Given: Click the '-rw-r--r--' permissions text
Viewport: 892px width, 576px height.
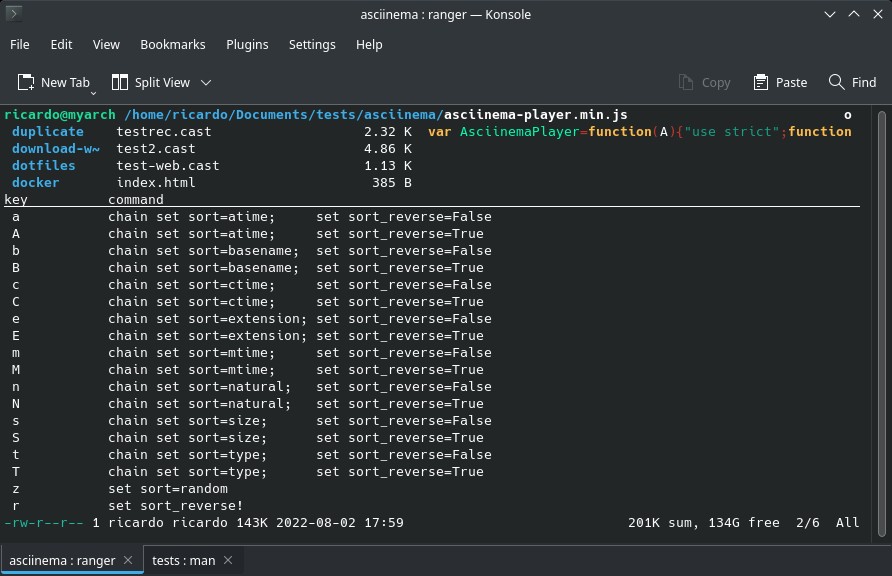Looking at the screenshot, I should tap(43, 523).
